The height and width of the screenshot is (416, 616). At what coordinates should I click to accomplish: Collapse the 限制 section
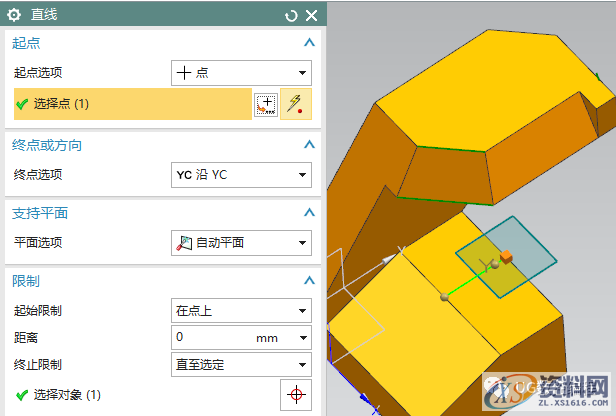pos(310,280)
